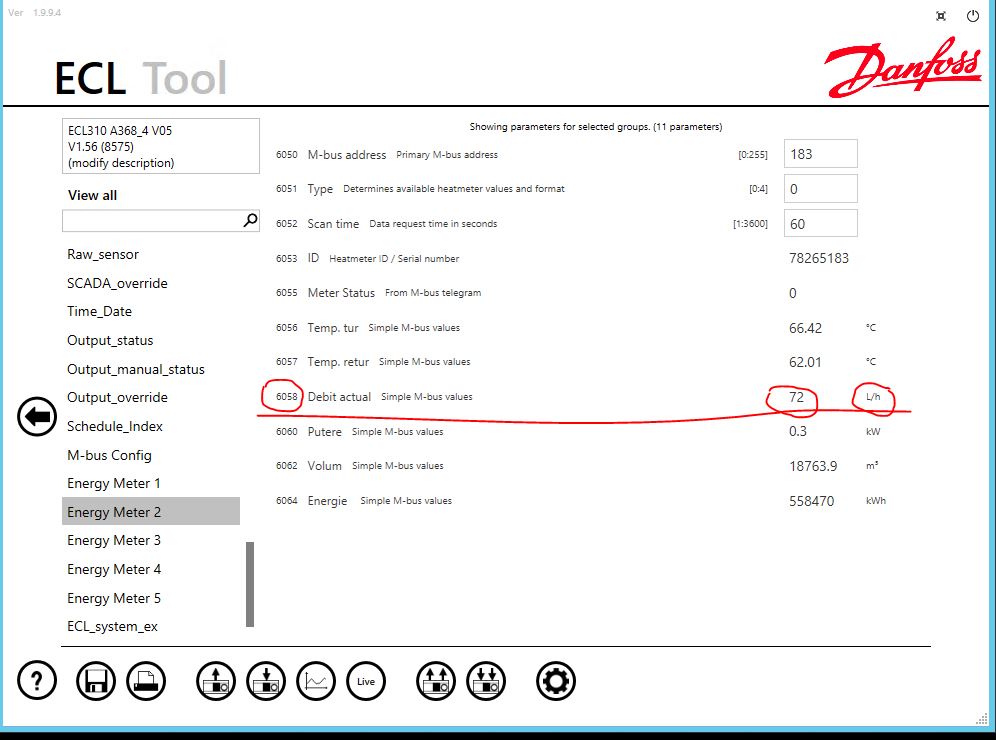Select View all

[92, 195]
